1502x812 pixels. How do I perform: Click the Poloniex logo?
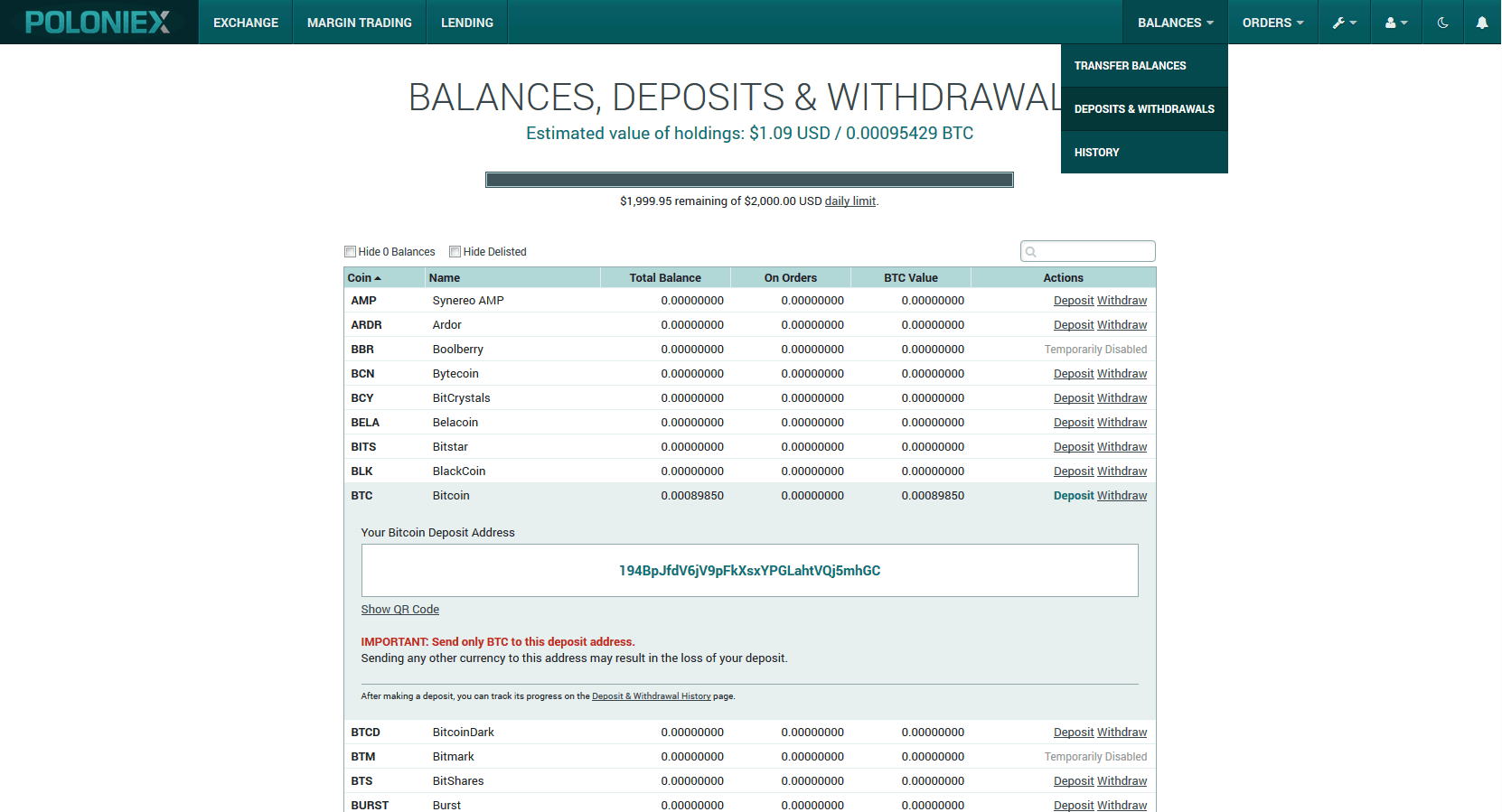[x=98, y=23]
